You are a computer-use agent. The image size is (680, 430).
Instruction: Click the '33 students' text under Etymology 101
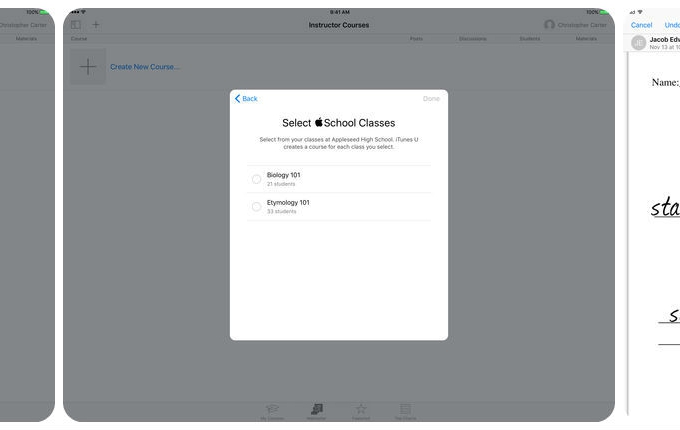(281, 212)
